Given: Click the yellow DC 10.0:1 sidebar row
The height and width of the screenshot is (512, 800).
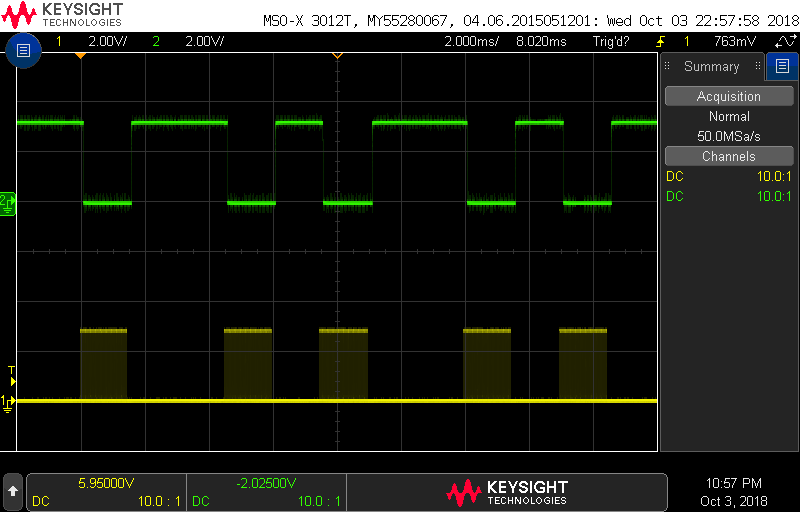Looking at the screenshot, I should click(729, 176).
